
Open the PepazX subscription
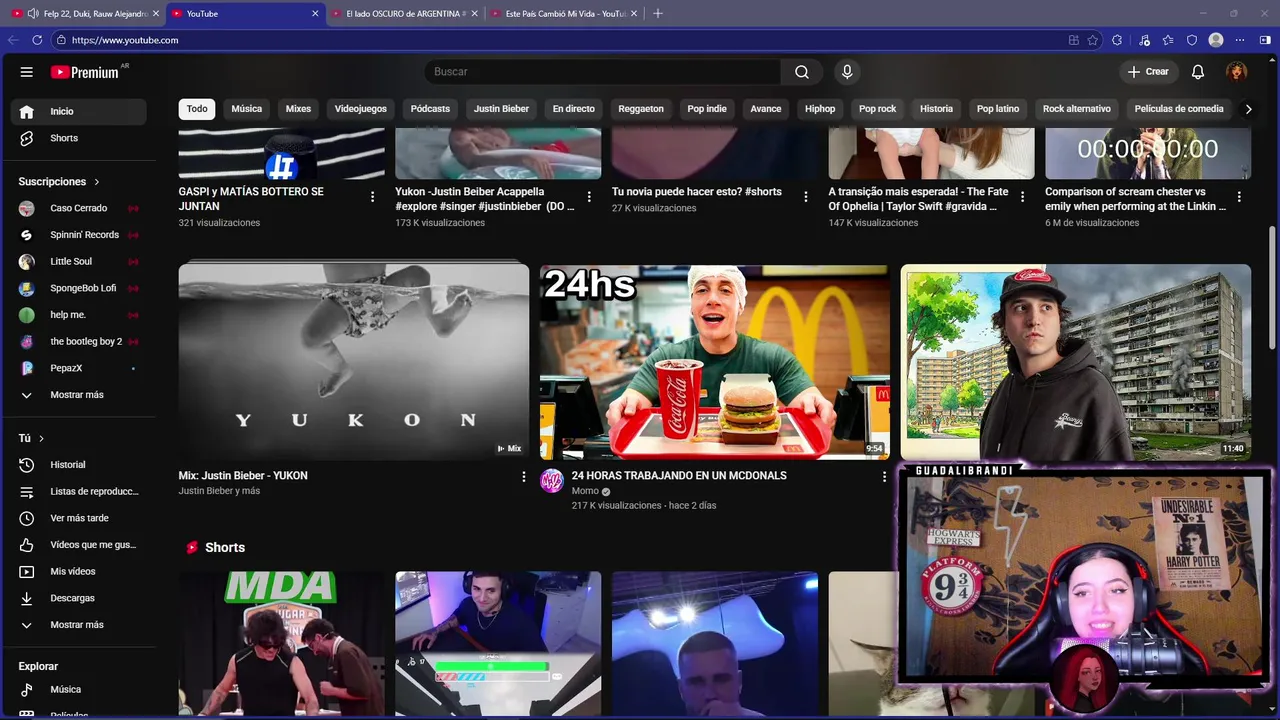pyautogui.click(x=79, y=368)
